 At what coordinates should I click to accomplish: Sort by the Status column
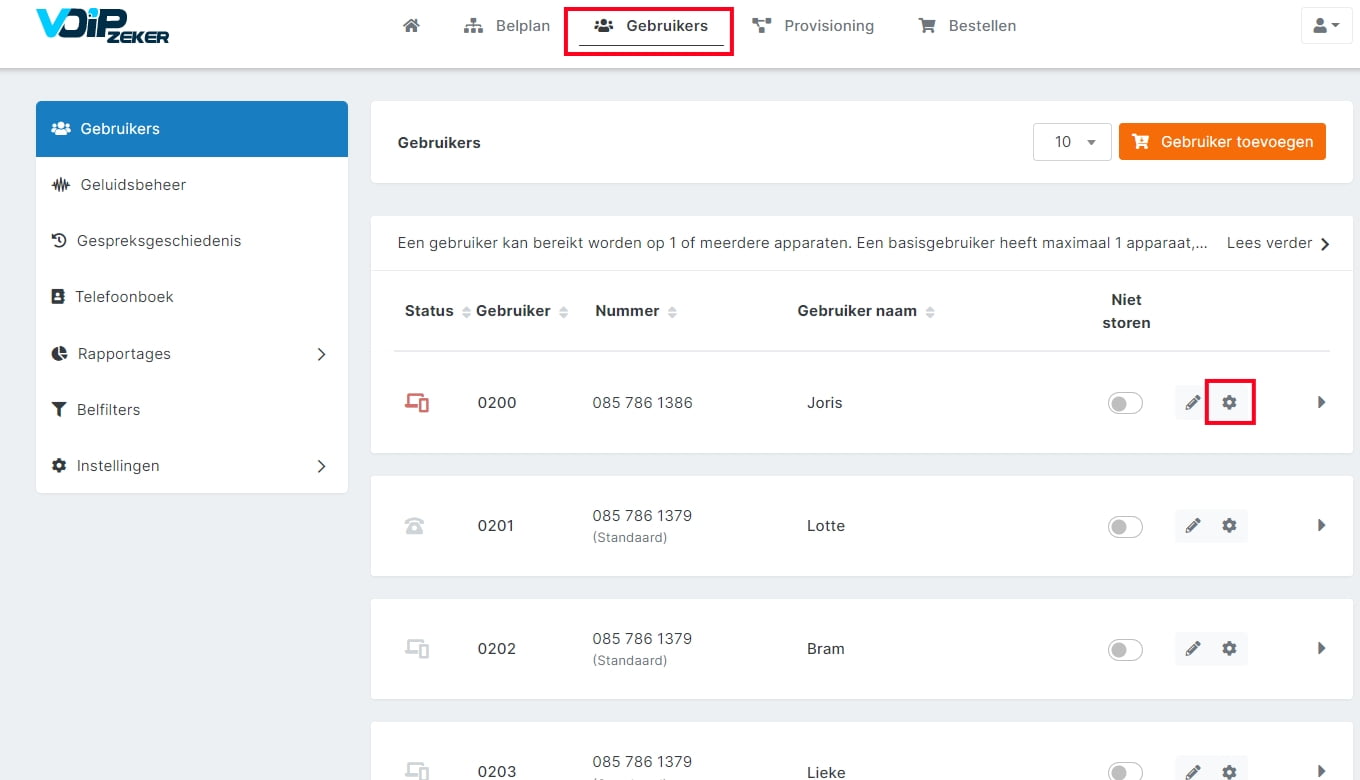point(437,311)
